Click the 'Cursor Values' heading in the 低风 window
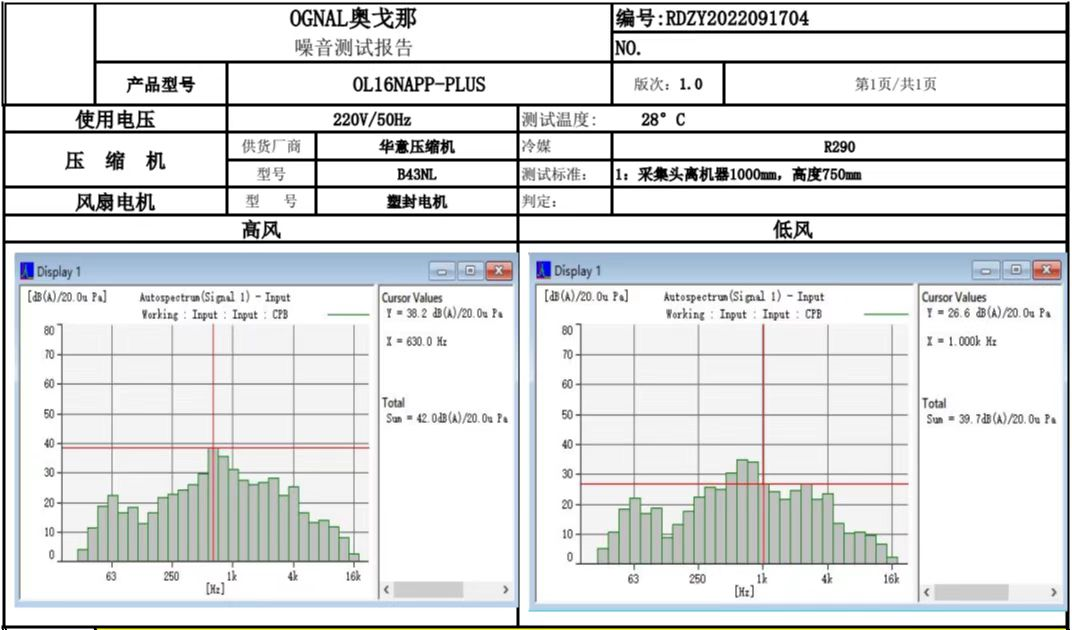Image resolution: width=1072 pixels, height=630 pixels. pyautogui.click(x=954, y=298)
